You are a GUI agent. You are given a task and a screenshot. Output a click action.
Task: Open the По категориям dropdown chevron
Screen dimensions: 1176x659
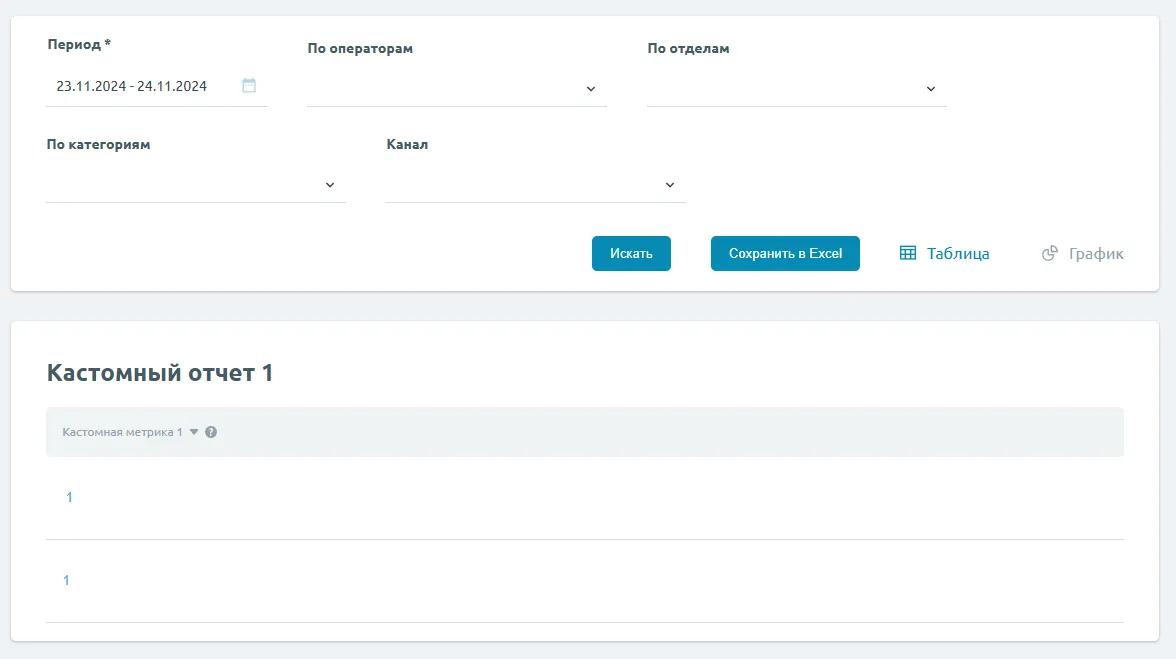tap(330, 185)
